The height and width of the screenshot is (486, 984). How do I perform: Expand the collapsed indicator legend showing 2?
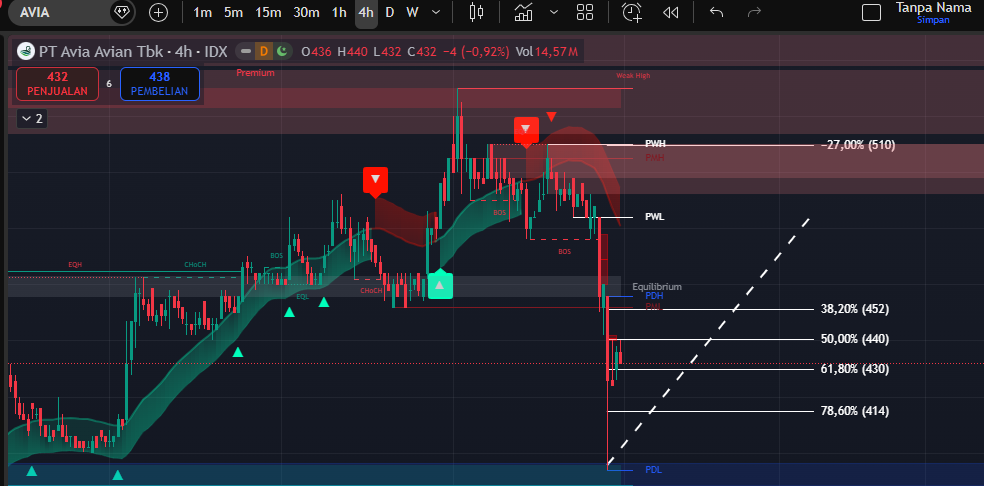click(x=32, y=118)
